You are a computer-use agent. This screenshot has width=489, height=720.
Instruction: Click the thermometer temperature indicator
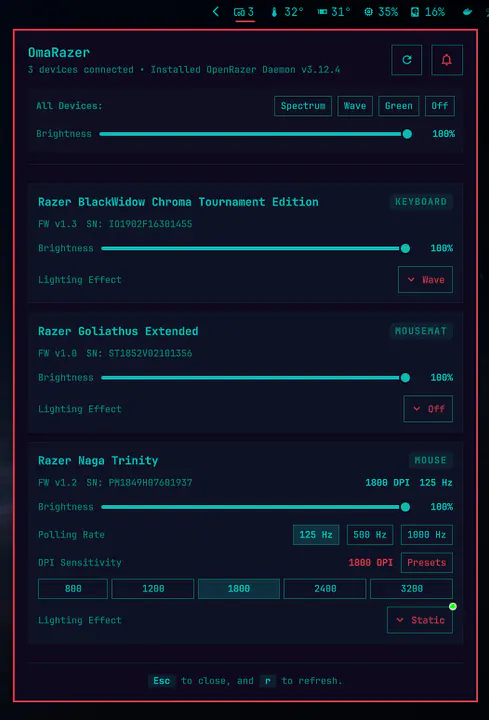pyautogui.click(x=287, y=12)
